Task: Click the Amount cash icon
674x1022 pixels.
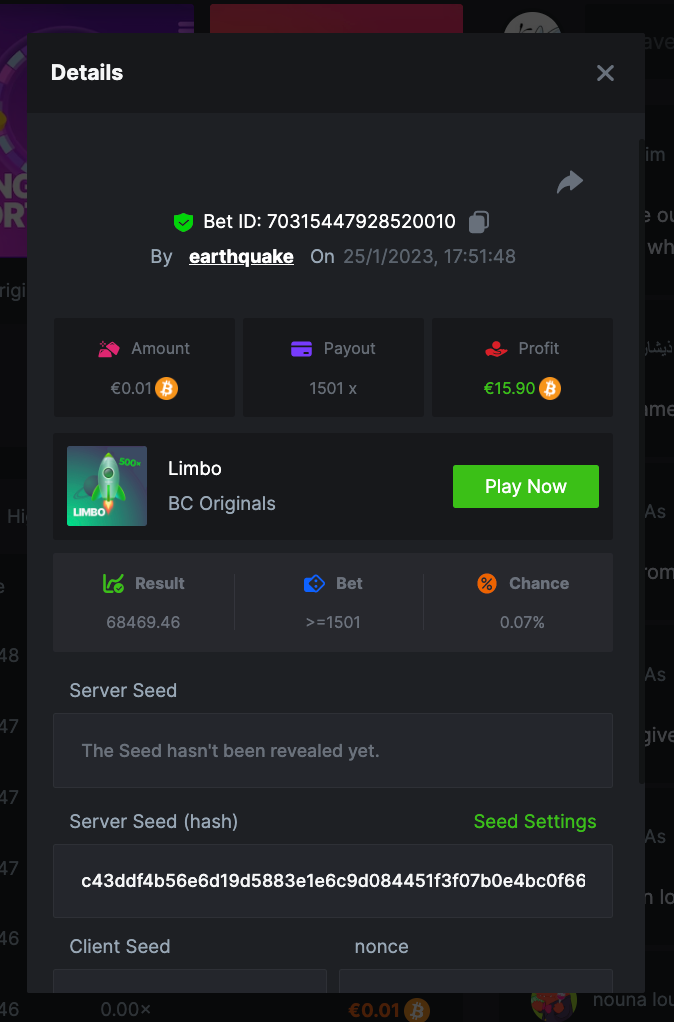Action: point(109,349)
